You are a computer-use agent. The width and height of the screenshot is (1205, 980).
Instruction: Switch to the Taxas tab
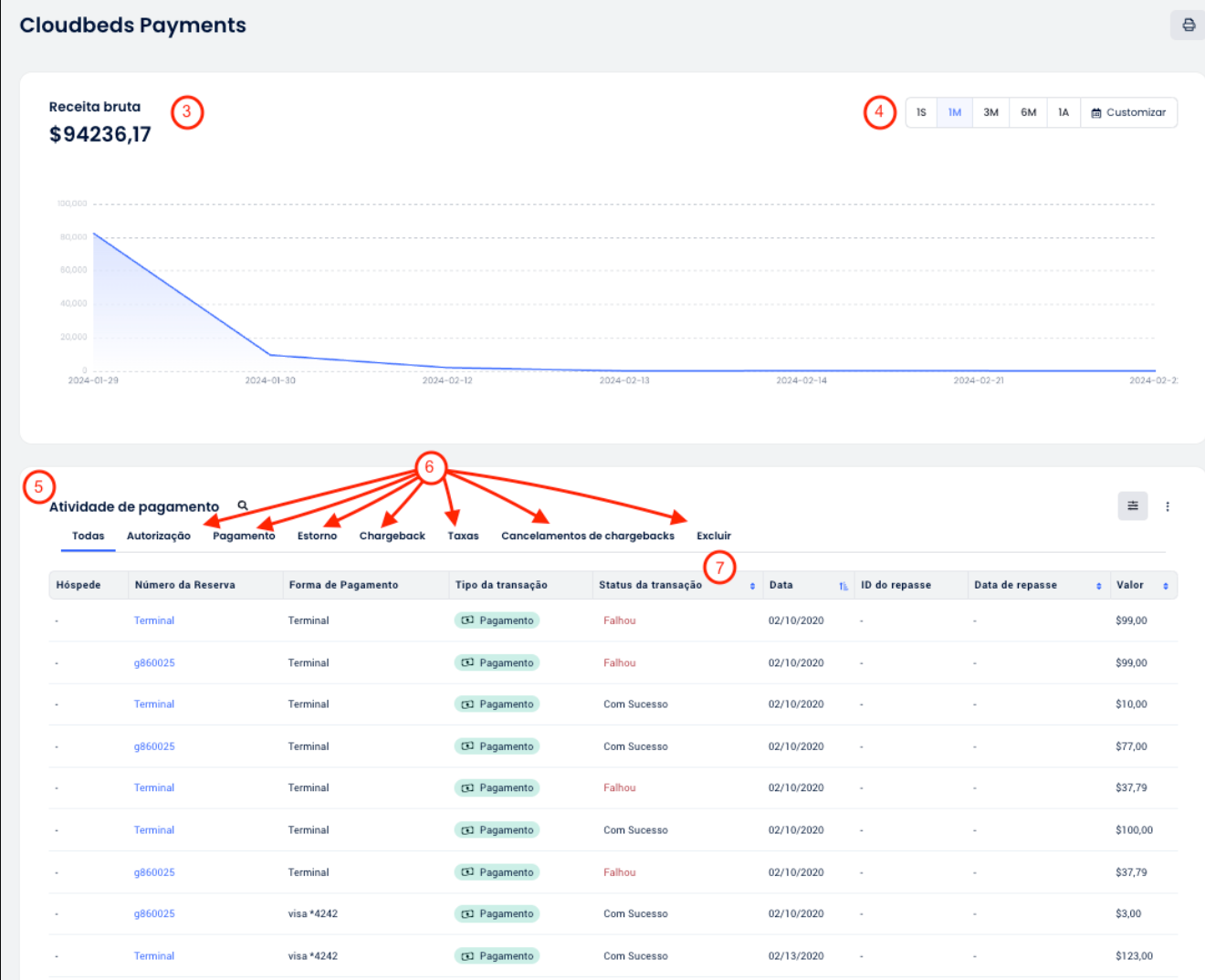pyautogui.click(x=463, y=536)
